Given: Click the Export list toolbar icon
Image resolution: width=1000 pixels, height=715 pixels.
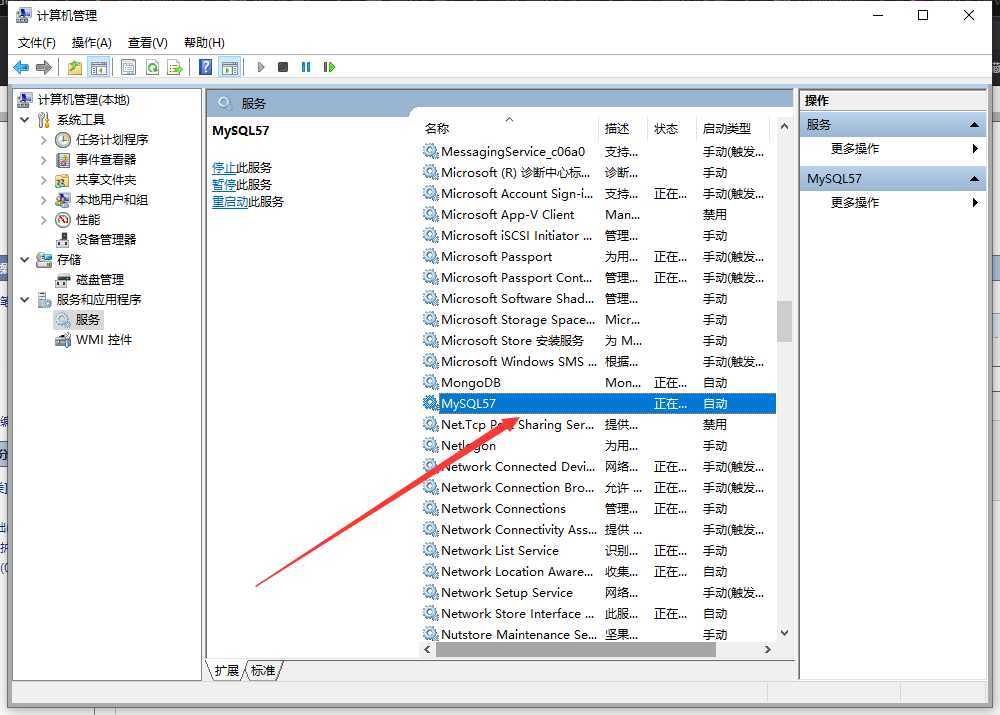Looking at the screenshot, I should [x=175, y=67].
